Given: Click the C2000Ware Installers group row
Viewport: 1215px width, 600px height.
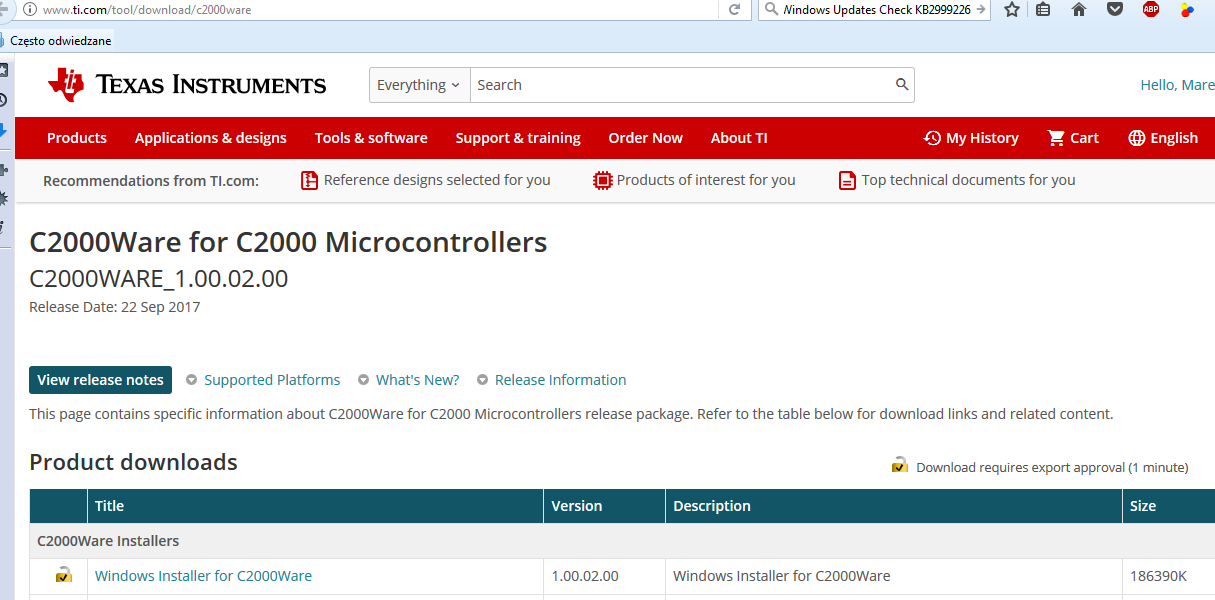Looking at the screenshot, I should pyautogui.click(x=622, y=541).
